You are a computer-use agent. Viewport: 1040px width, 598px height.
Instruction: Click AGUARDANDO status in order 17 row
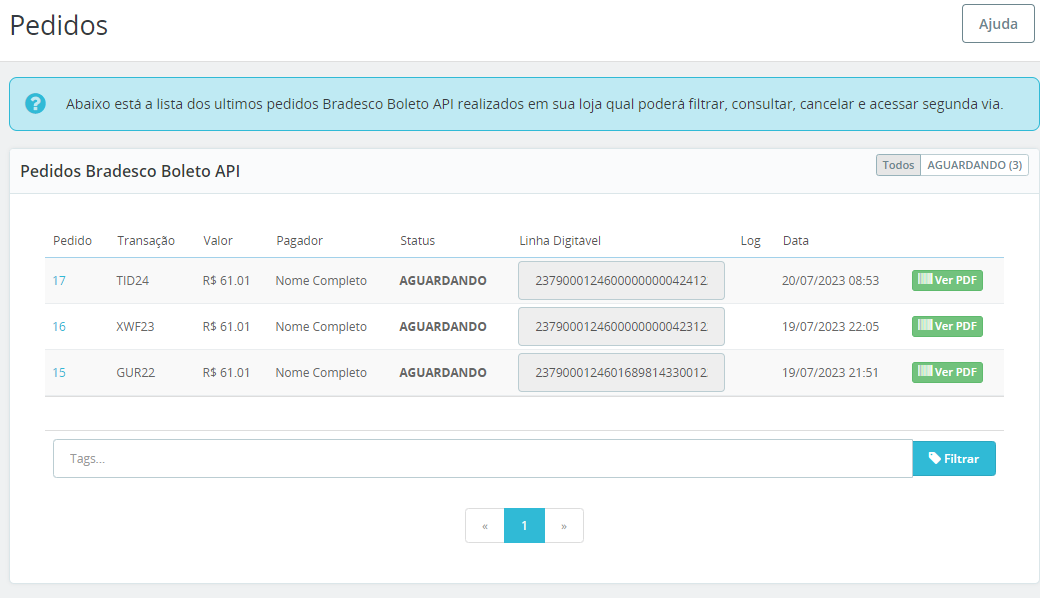coord(442,280)
